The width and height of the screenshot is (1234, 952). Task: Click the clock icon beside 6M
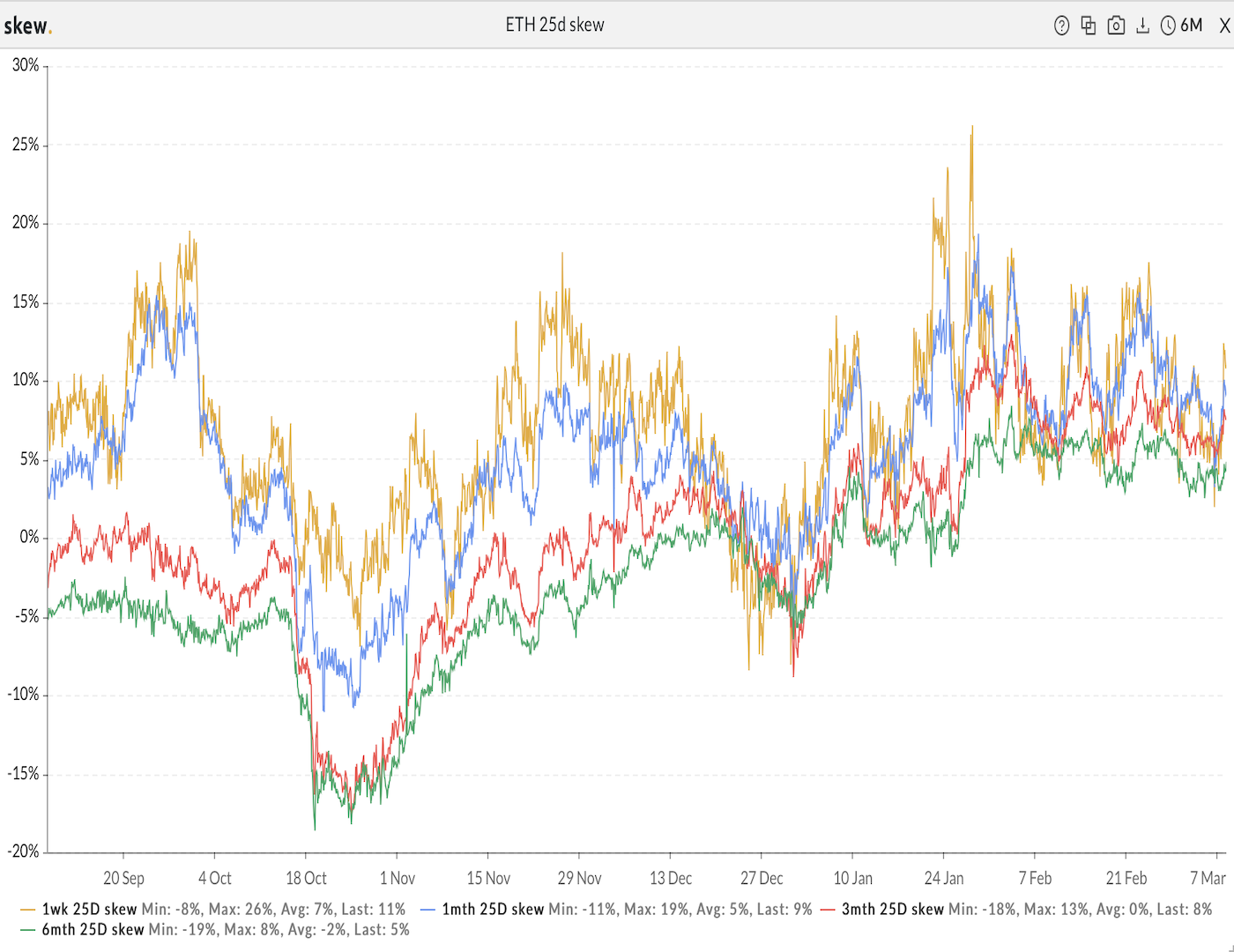(1168, 26)
